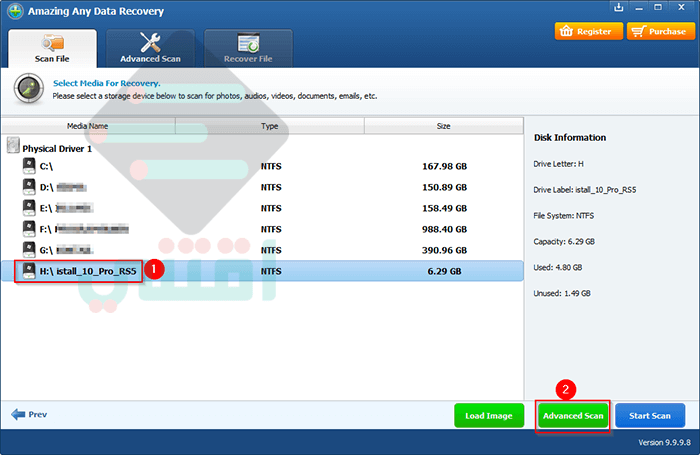The height and width of the screenshot is (455, 700).
Task: Sort by Size column header
Action: [x=444, y=126]
